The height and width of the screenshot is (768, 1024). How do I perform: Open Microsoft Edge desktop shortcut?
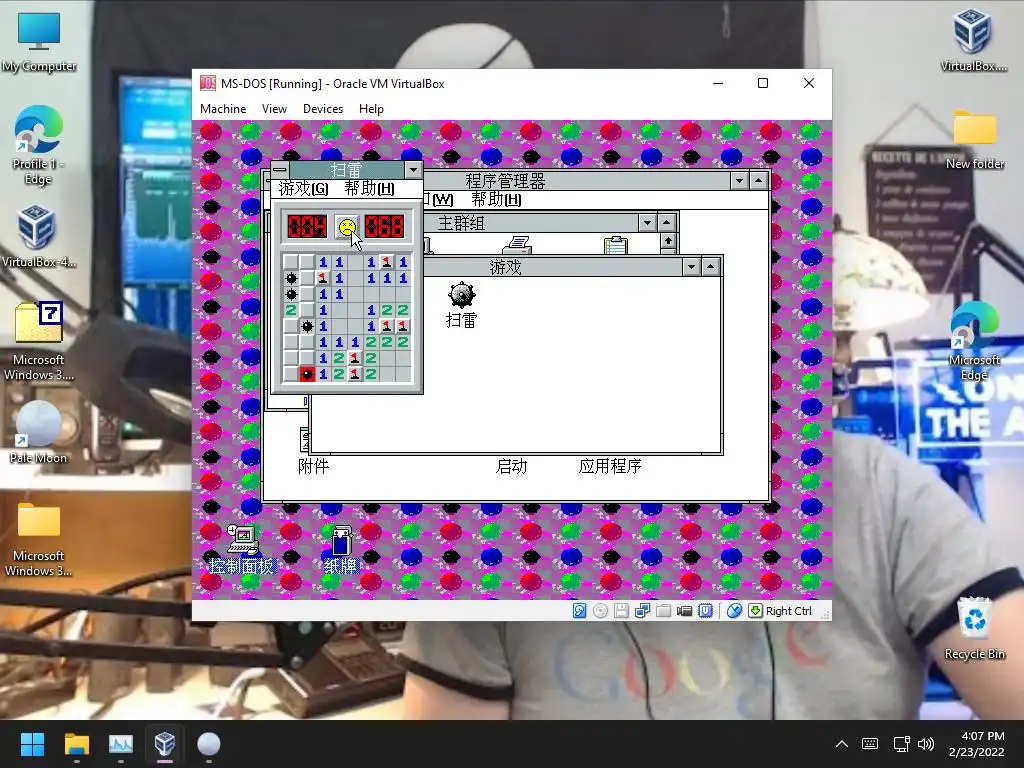click(x=974, y=341)
